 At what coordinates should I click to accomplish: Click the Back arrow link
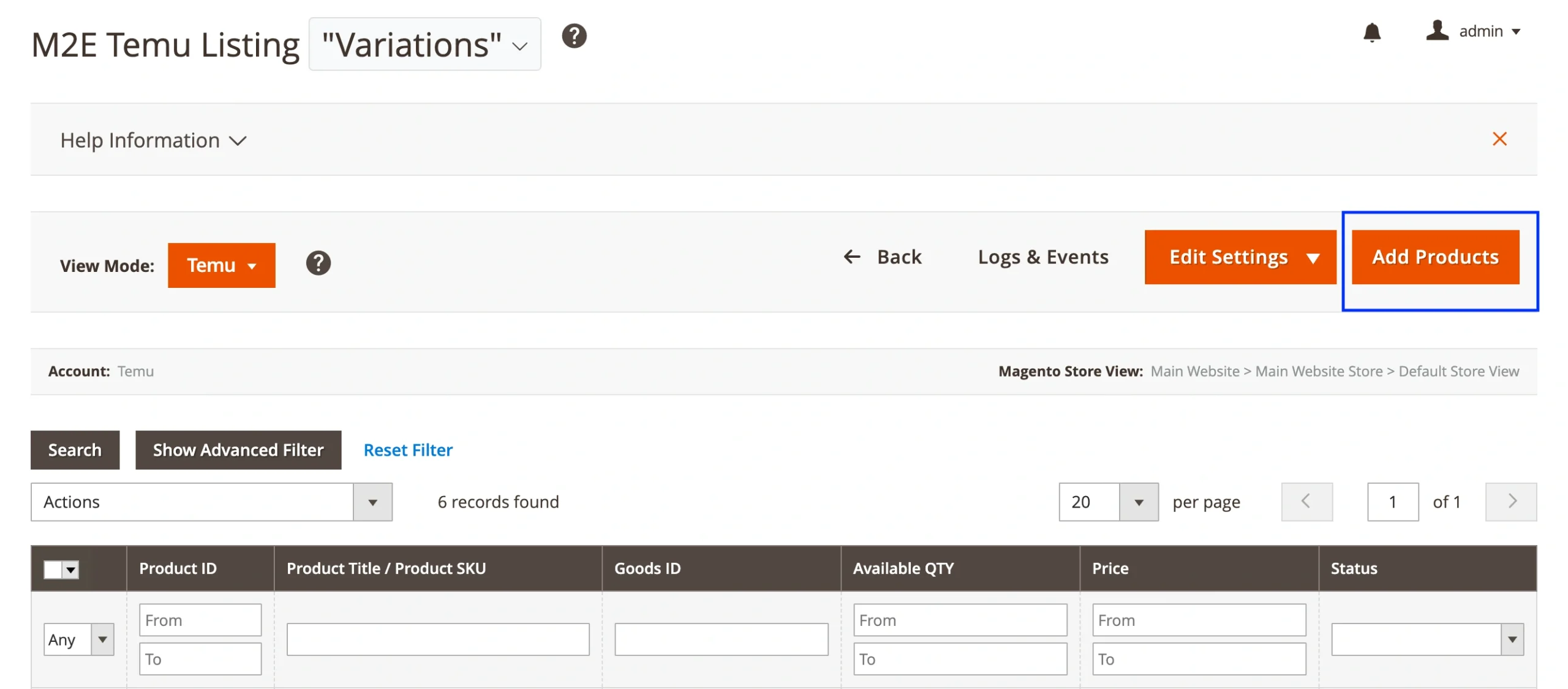click(883, 257)
